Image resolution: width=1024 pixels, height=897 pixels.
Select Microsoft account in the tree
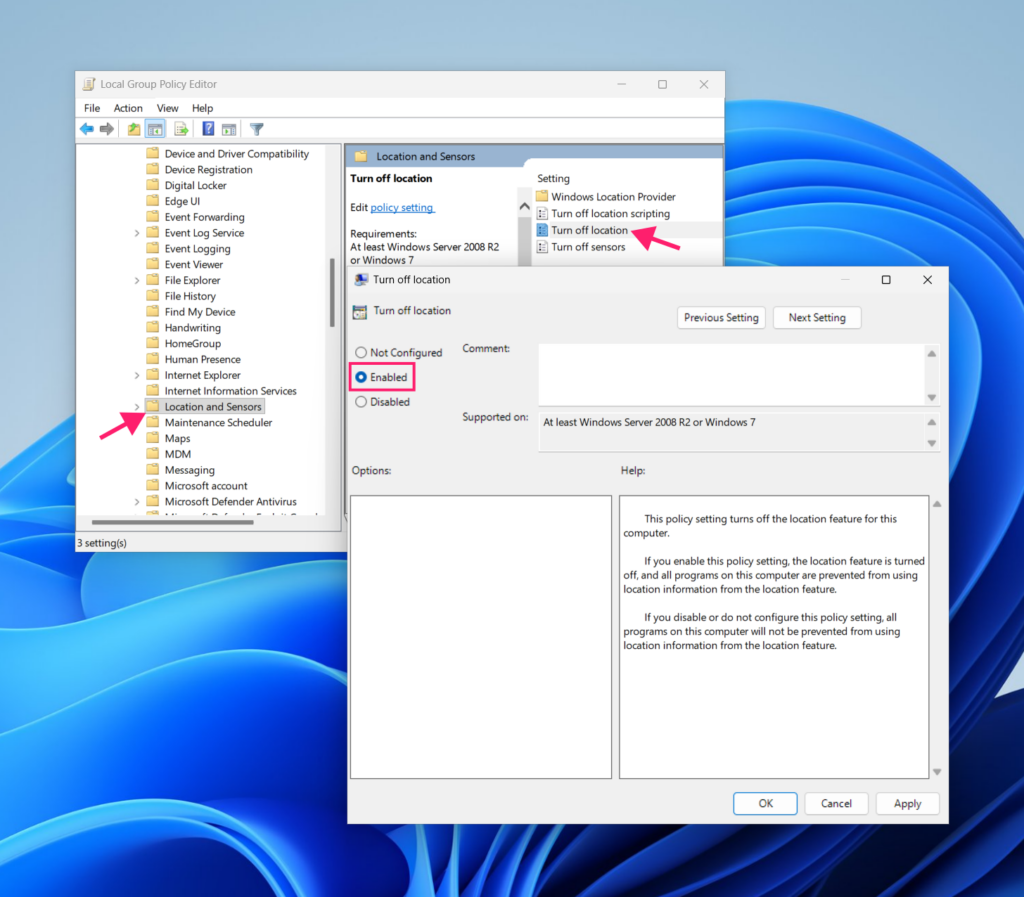(x=206, y=486)
